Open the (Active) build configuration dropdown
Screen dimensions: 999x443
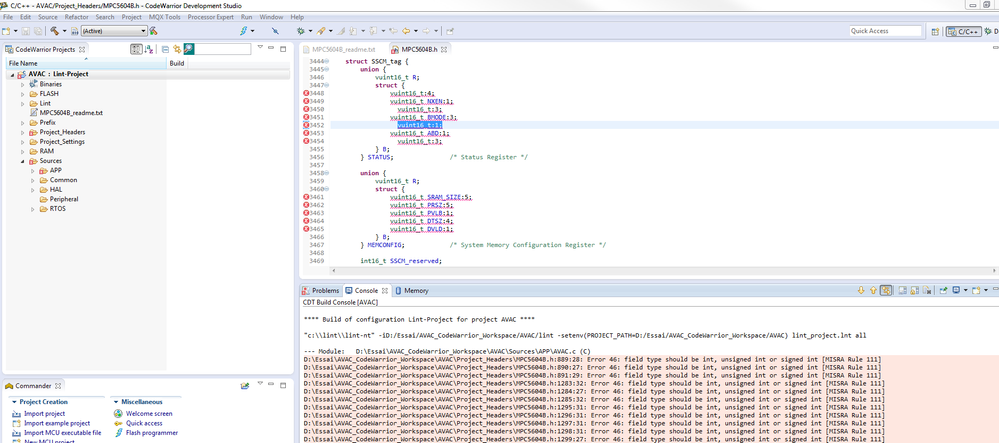pyautogui.click(x=112, y=31)
